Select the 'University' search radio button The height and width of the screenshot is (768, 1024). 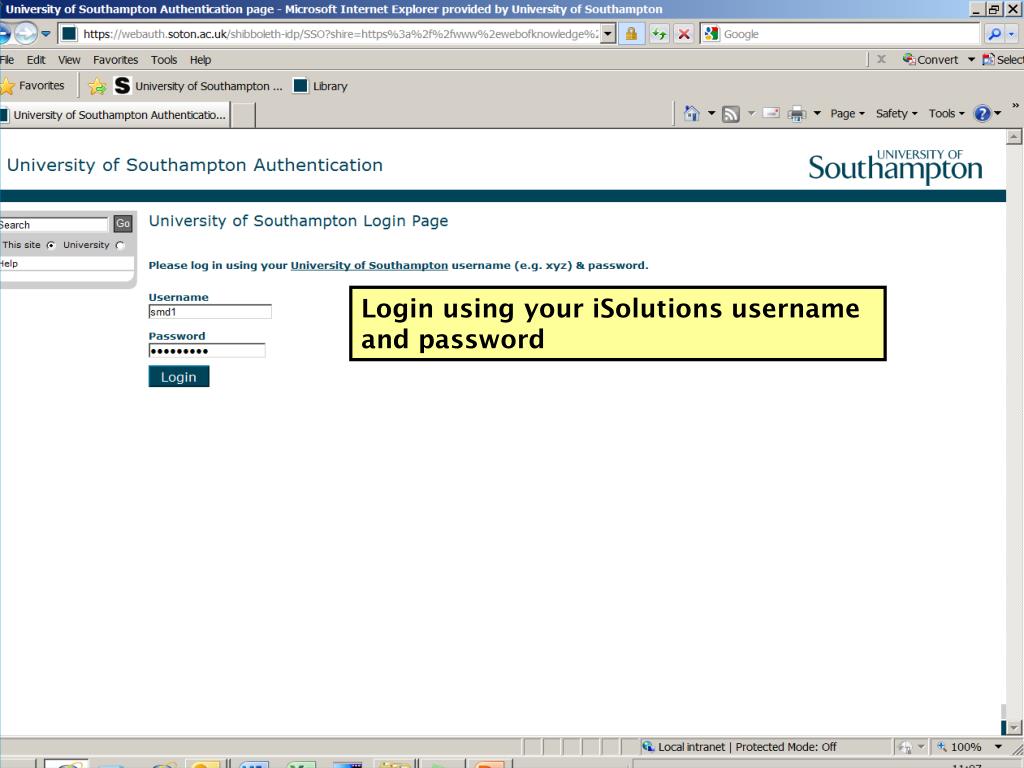point(120,245)
